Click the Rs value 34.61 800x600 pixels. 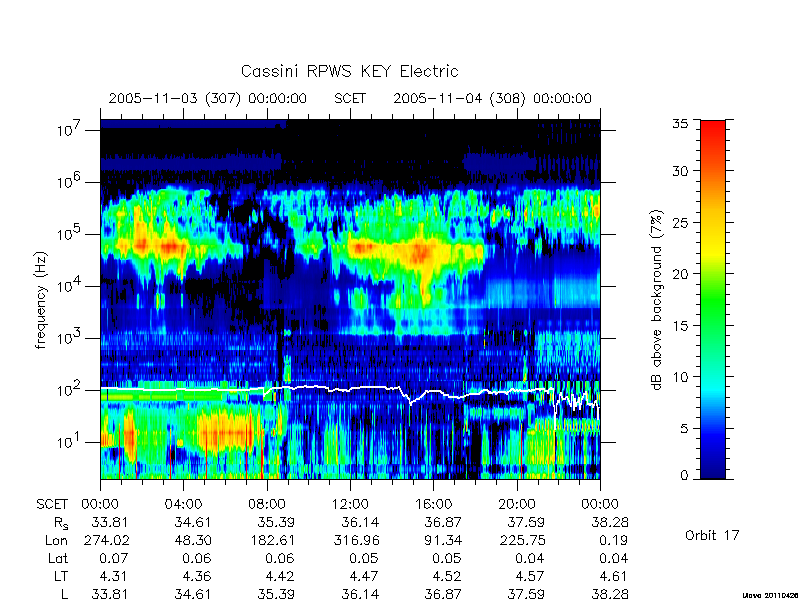[193, 522]
